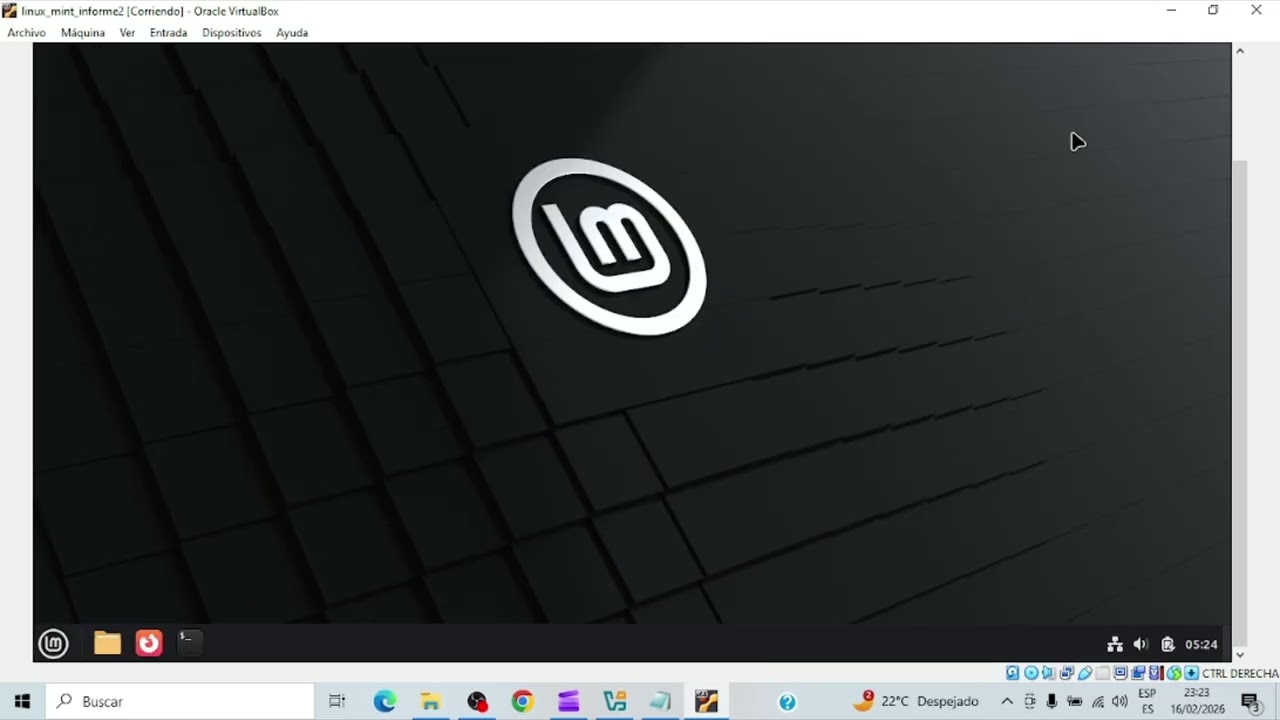Open the Ver menu
The height and width of the screenshot is (720, 1280).
(x=127, y=33)
